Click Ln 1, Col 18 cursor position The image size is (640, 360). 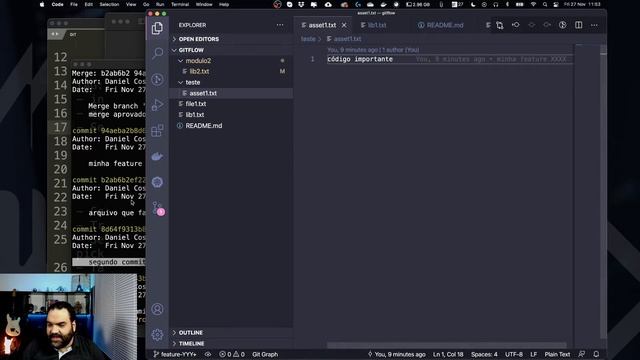tap(448, 354)
